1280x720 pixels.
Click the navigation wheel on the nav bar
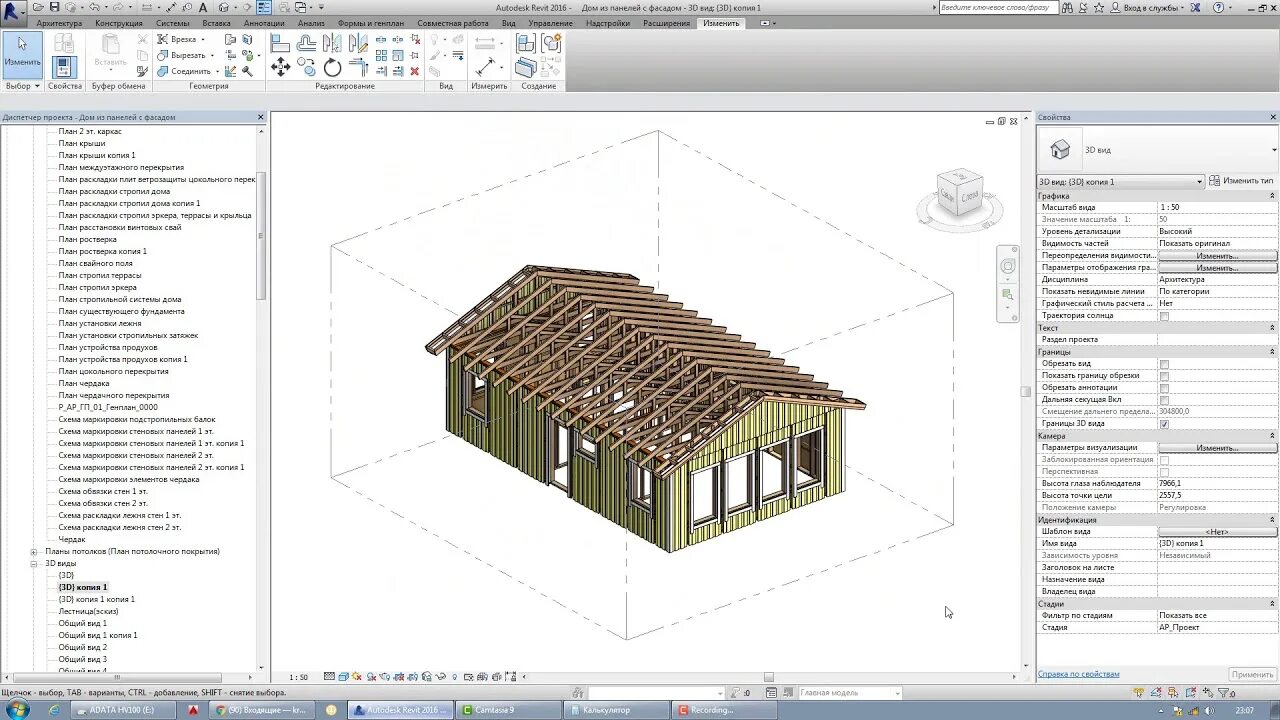[x=1008, y=266]
